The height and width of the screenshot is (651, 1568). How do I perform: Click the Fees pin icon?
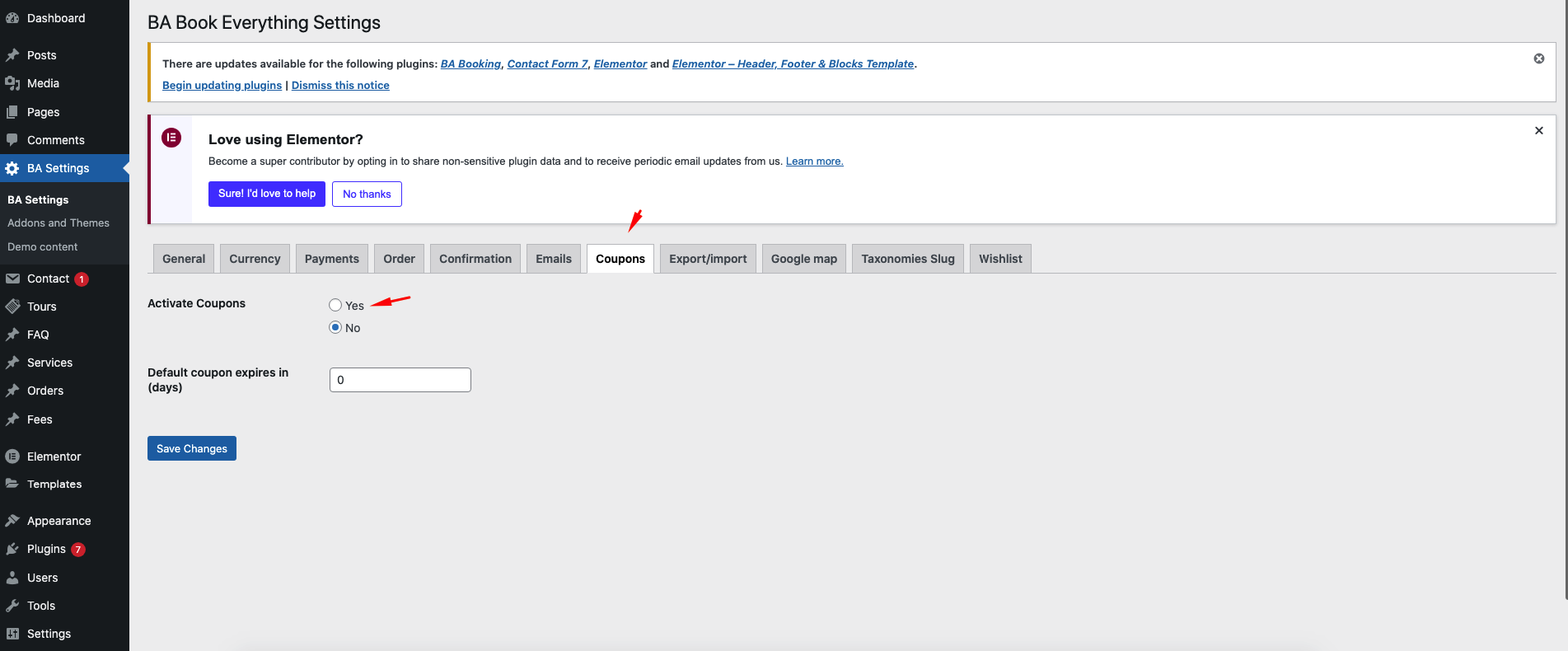(12, 419)
